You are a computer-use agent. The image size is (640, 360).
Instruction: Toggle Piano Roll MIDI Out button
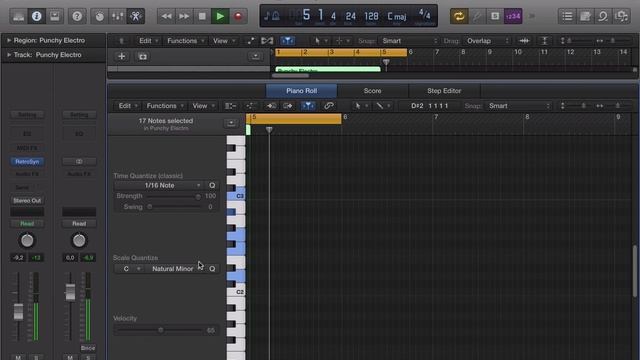288,106
